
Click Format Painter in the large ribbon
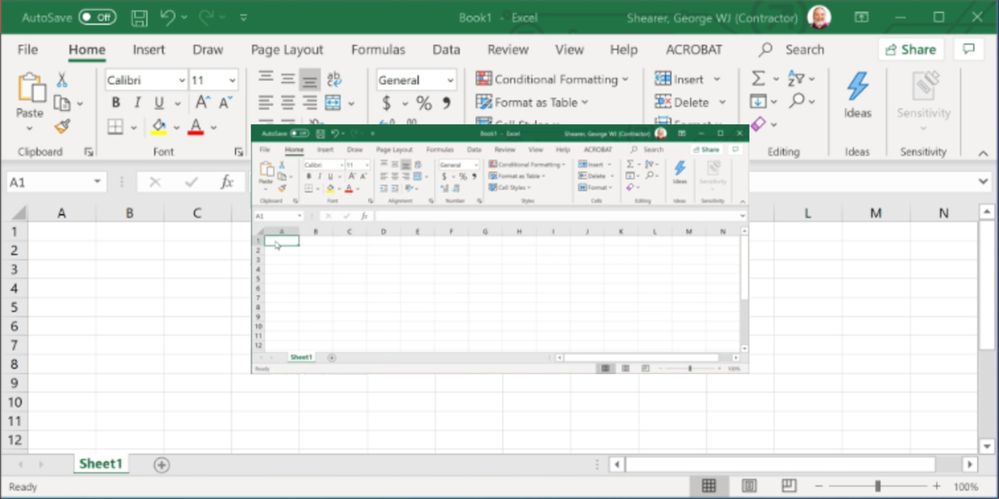[62, 127]
